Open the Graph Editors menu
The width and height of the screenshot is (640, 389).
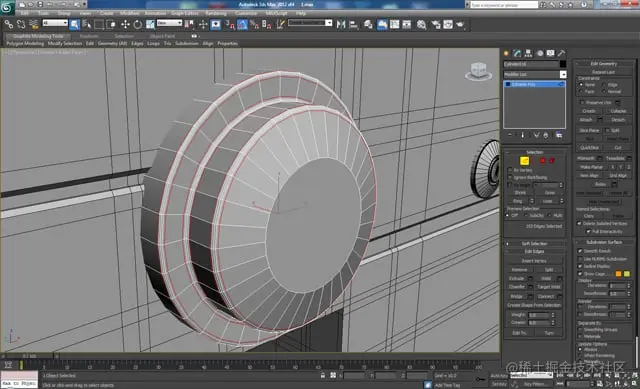(184, 13)
